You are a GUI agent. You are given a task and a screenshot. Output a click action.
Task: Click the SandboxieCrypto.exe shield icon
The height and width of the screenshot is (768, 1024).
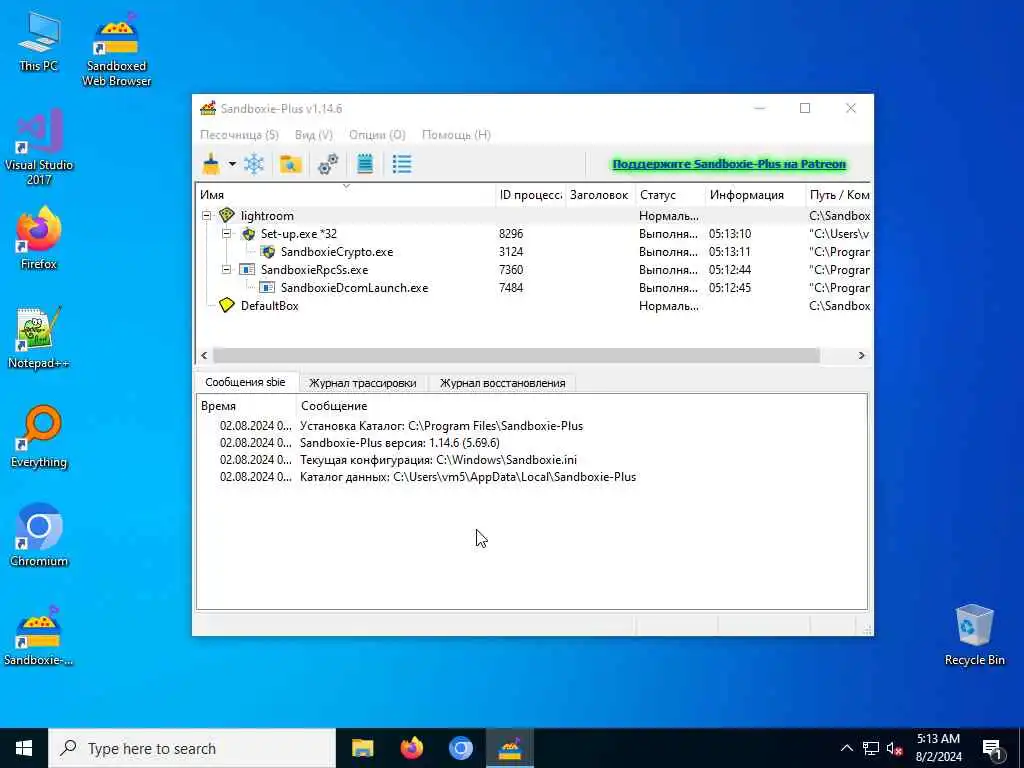(268, 251)
